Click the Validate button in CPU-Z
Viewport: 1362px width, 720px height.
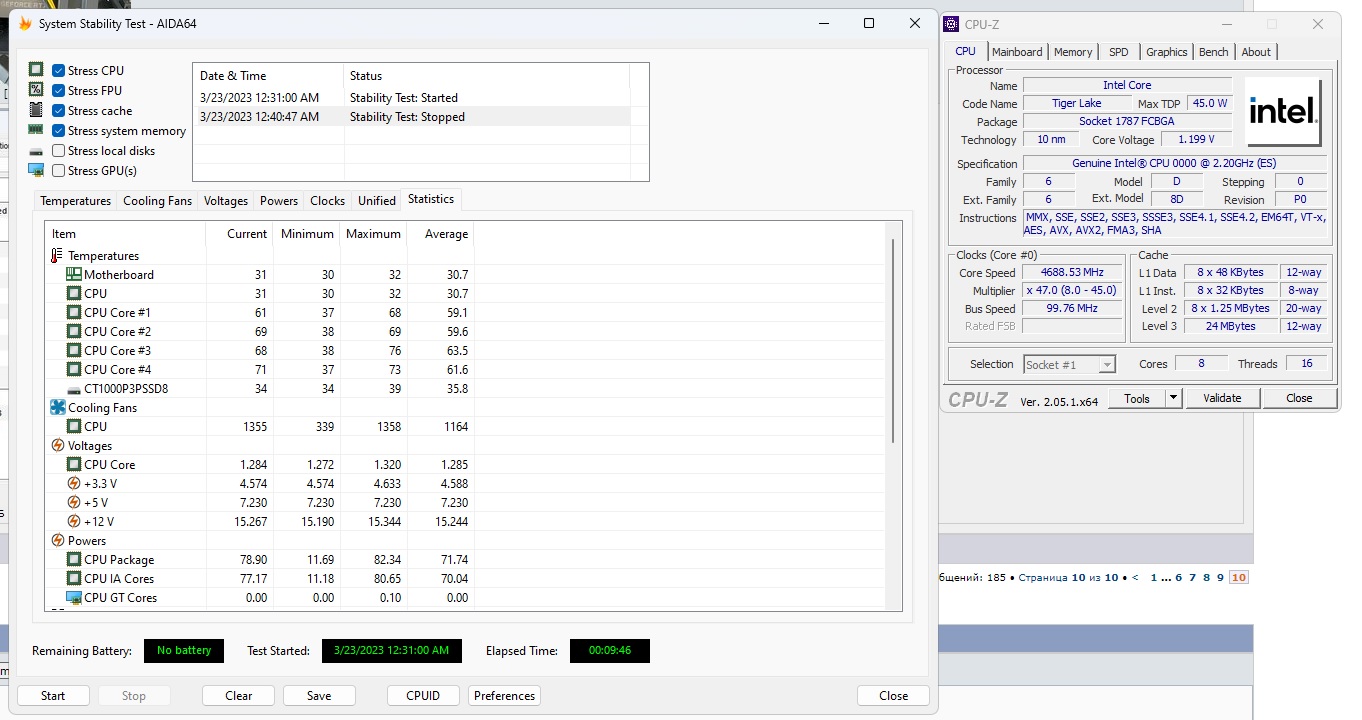[x=1222, y=398]
